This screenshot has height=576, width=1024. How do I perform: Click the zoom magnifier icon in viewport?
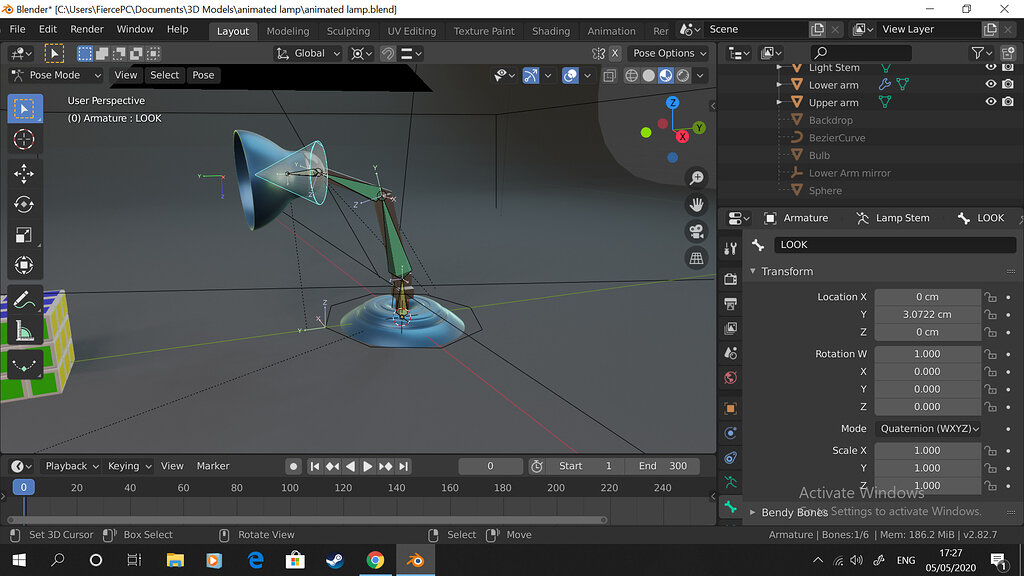coord(696,178)
